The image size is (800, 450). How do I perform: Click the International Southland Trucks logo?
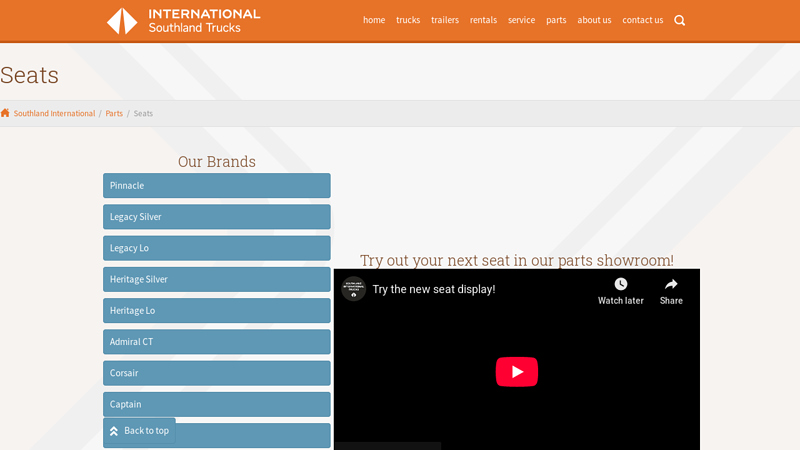pyautogui.click(x=183, y=21)
